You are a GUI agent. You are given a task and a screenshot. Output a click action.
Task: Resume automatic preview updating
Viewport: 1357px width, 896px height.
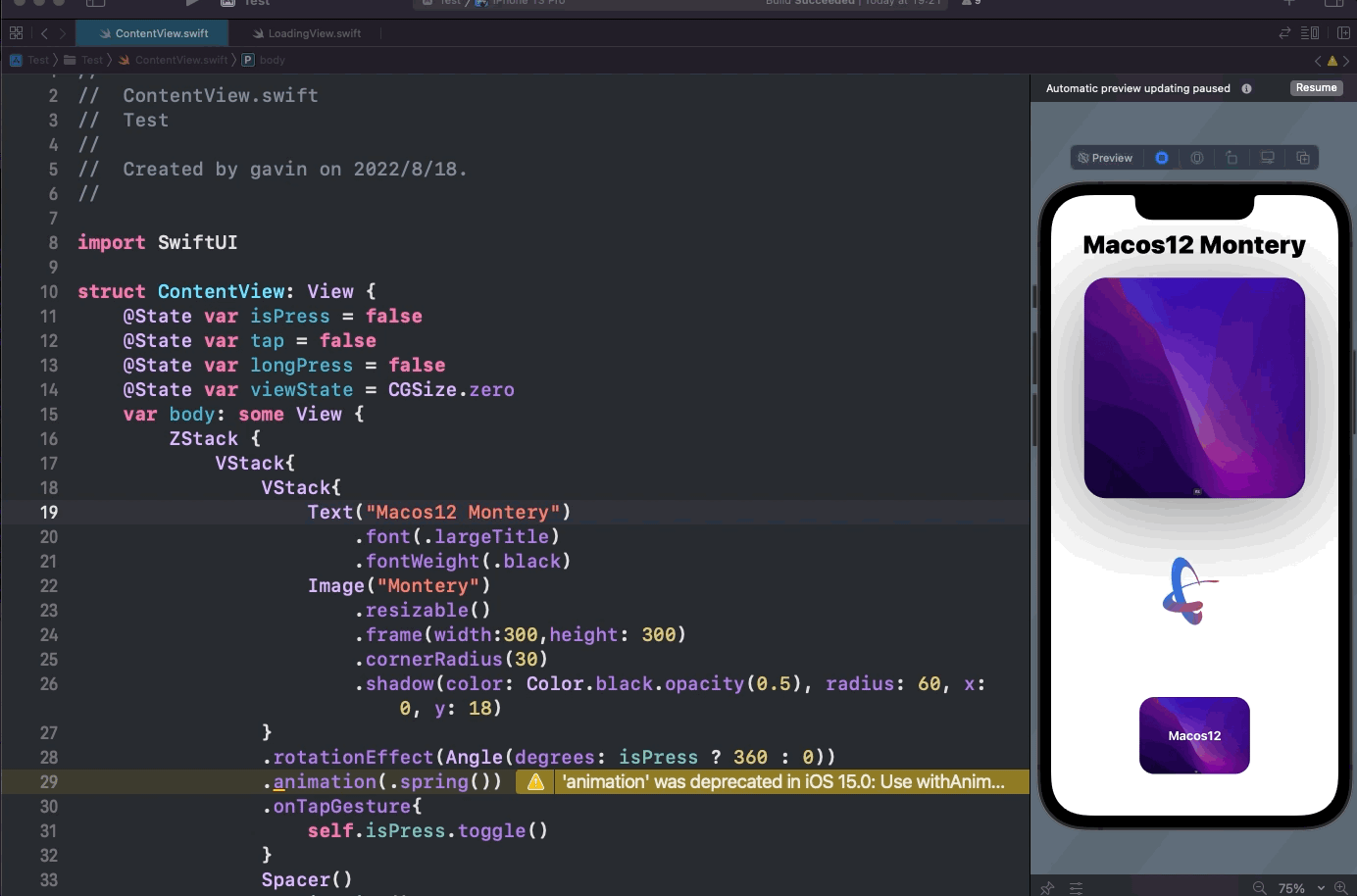pyautogui.click(x=1316, y=87)
